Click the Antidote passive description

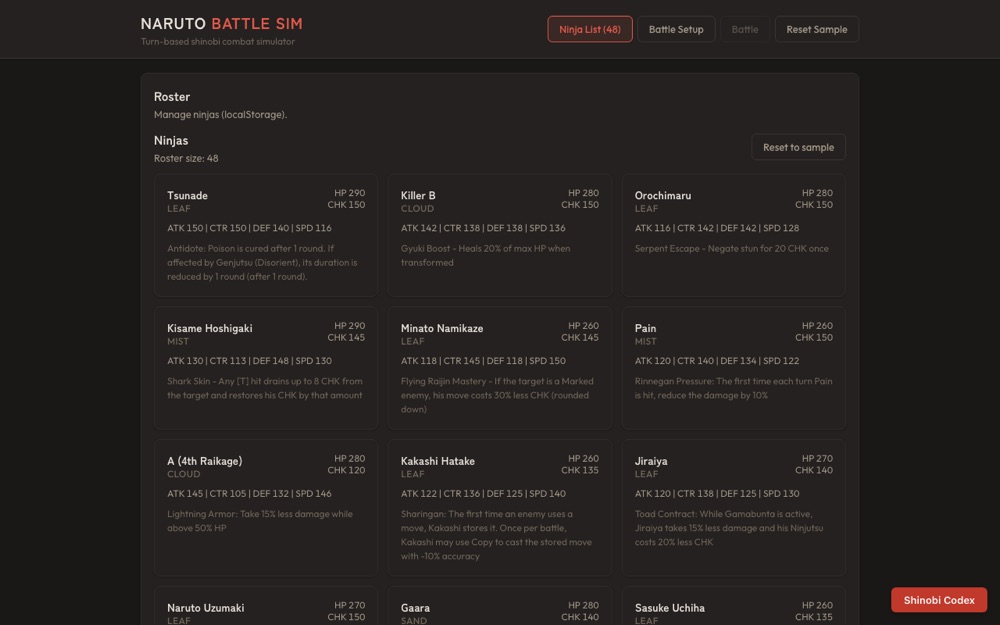262,262
